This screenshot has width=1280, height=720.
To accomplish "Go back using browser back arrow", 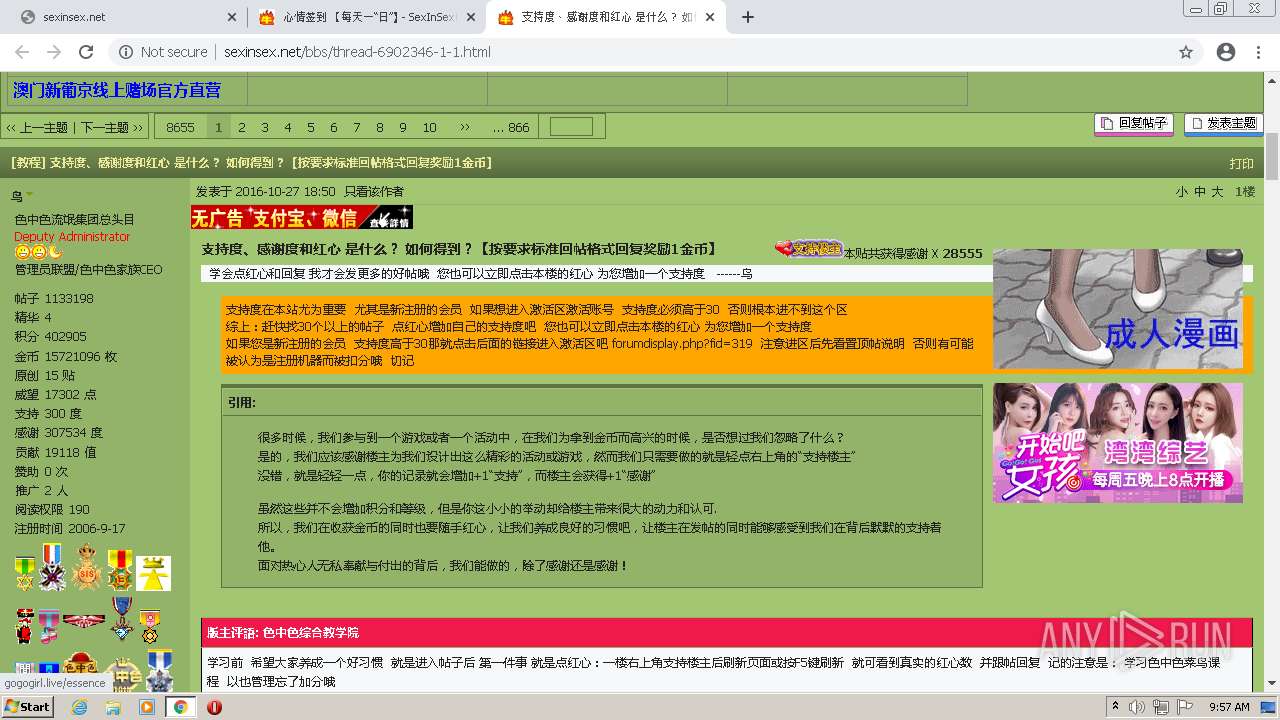I will coord(24,52).
